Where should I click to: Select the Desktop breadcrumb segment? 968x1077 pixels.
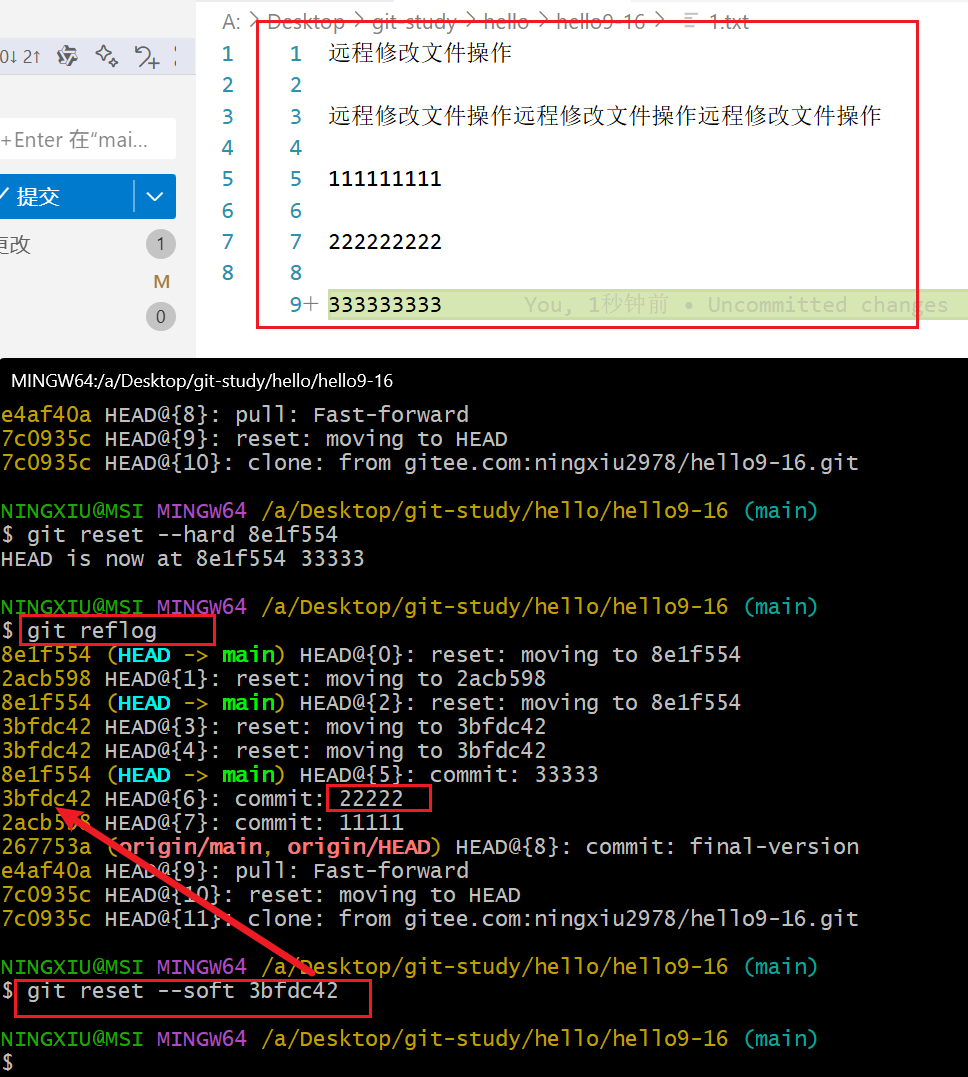(305, 21)
